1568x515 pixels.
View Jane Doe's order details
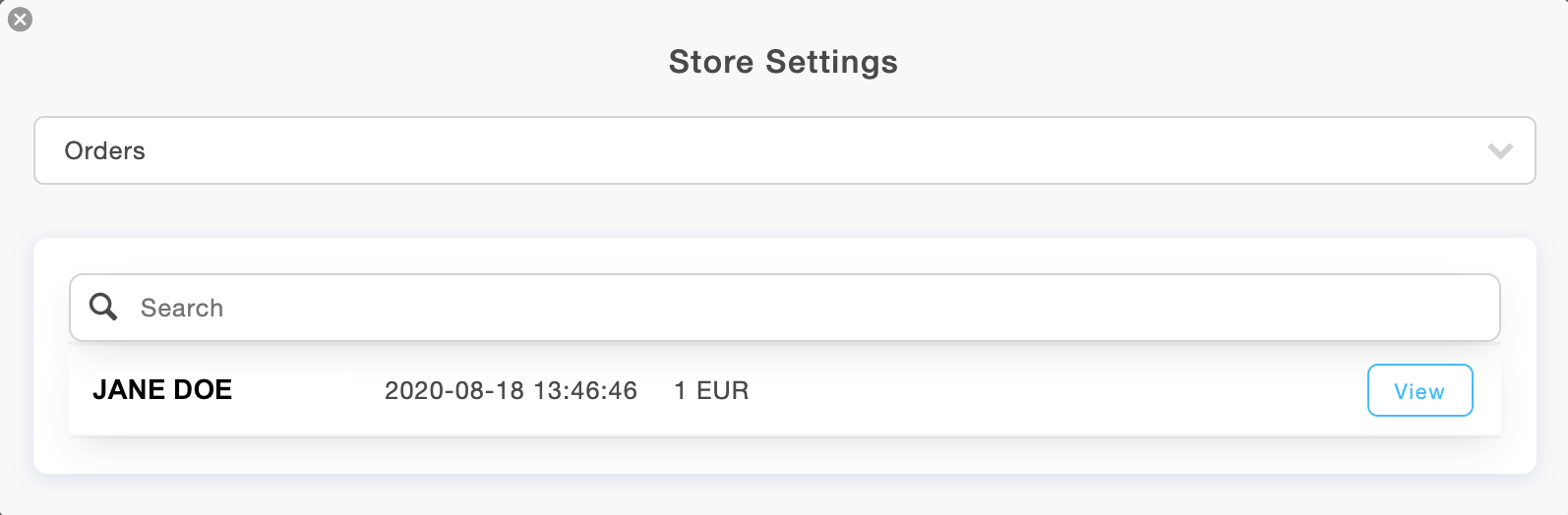click(x=1418, y=390)
